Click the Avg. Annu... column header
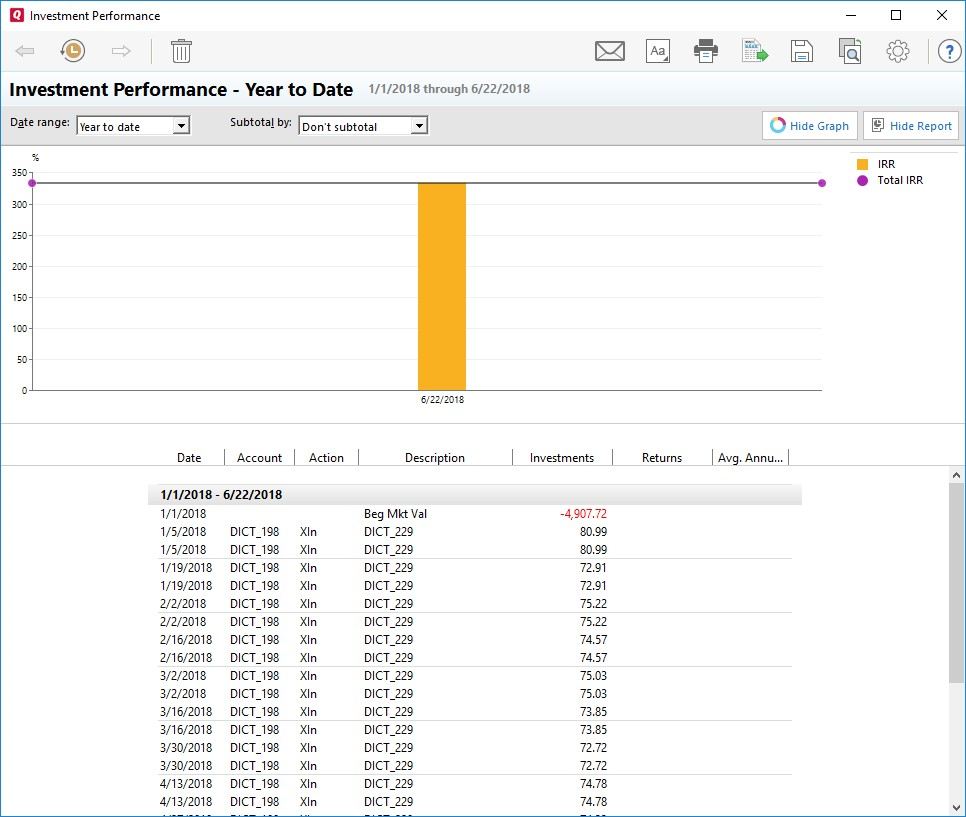 coord(750,458)
